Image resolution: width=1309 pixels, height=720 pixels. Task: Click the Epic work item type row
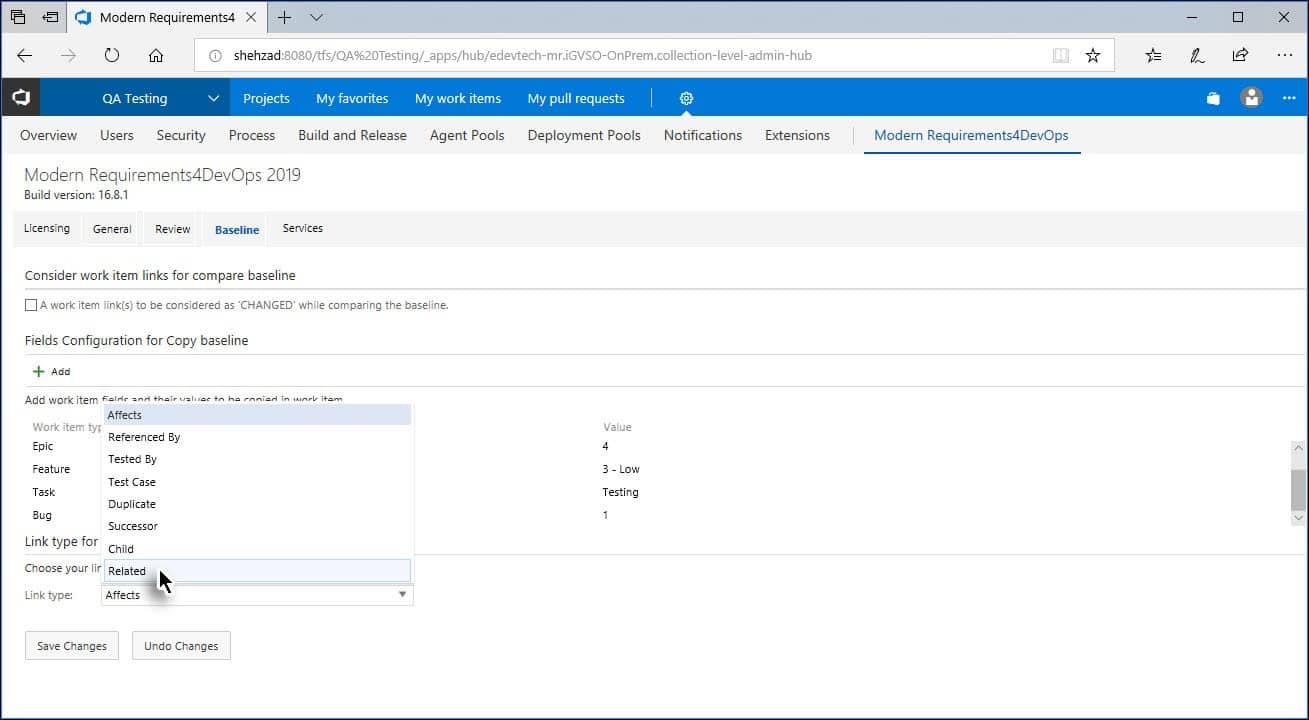[x=43, y=446]
